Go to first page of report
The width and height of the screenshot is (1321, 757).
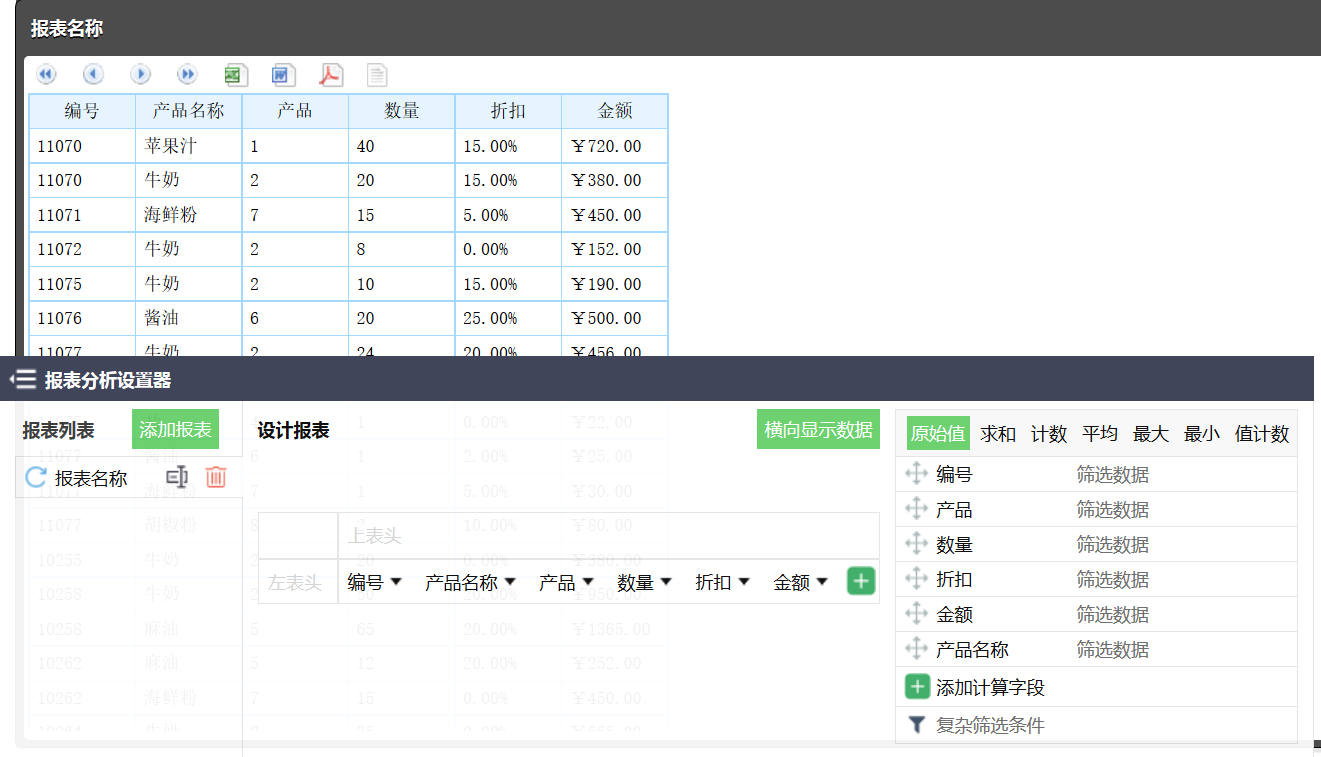47,74
